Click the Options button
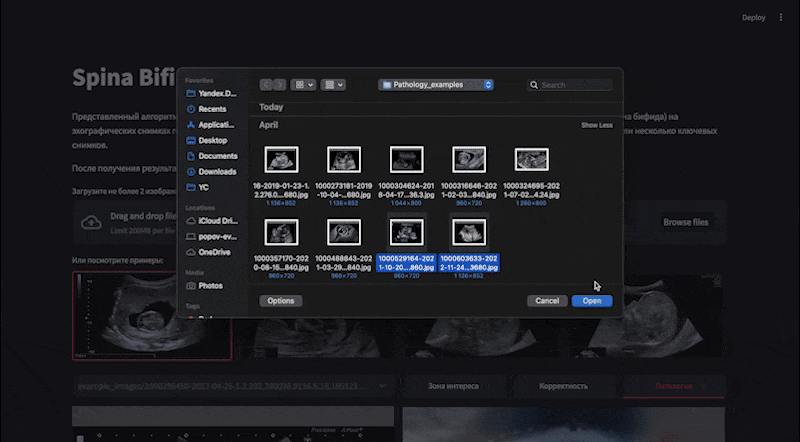The image size is (800, 442). pos(281,301)
